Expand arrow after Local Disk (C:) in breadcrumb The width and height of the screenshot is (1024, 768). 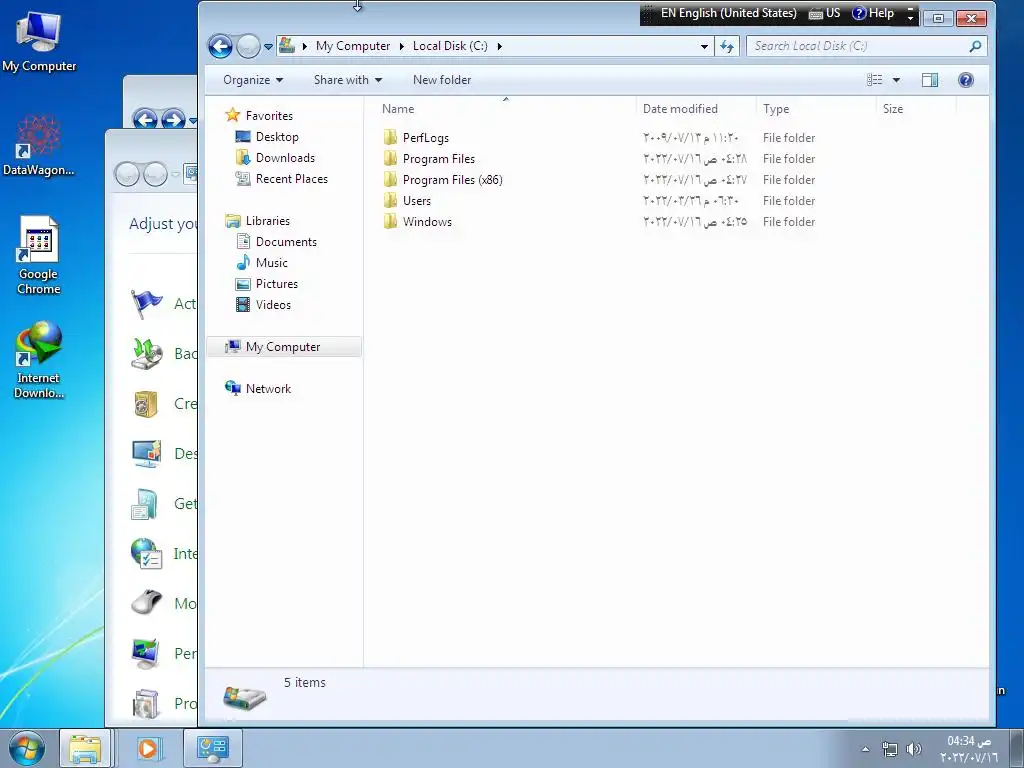point(500,46)
